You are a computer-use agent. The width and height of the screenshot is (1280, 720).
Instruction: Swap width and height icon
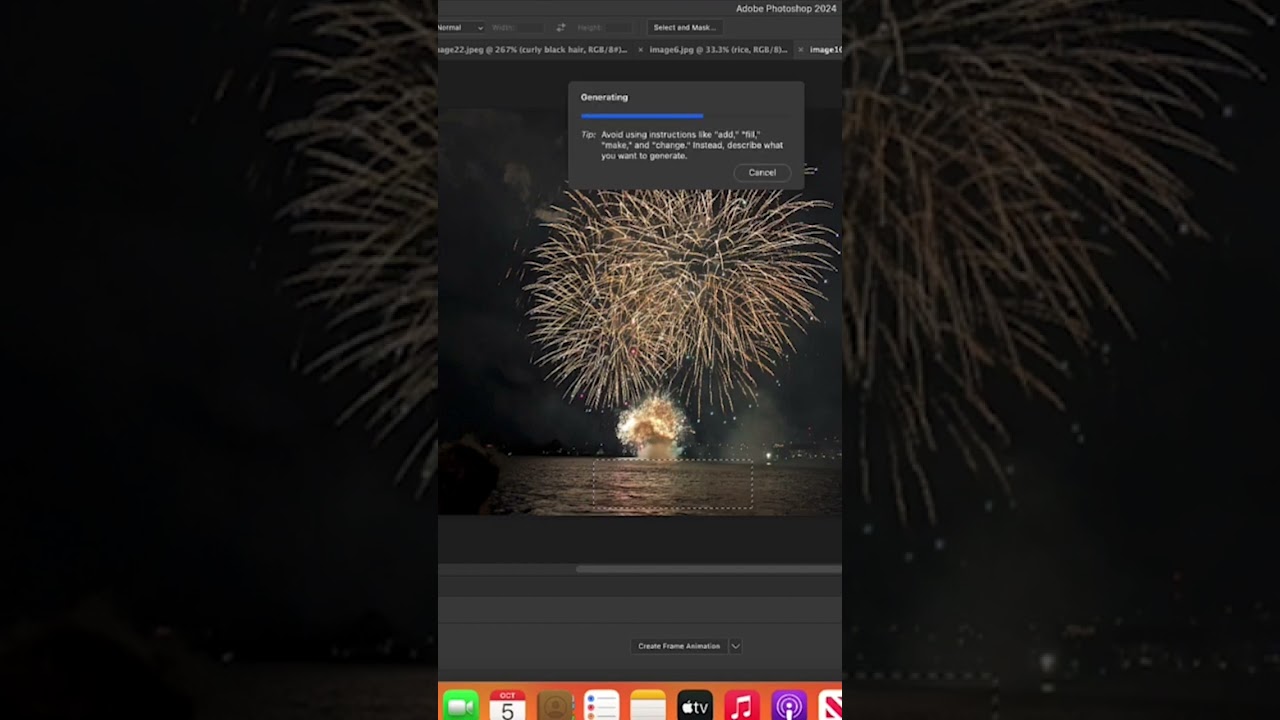click(x=561, y=28)
